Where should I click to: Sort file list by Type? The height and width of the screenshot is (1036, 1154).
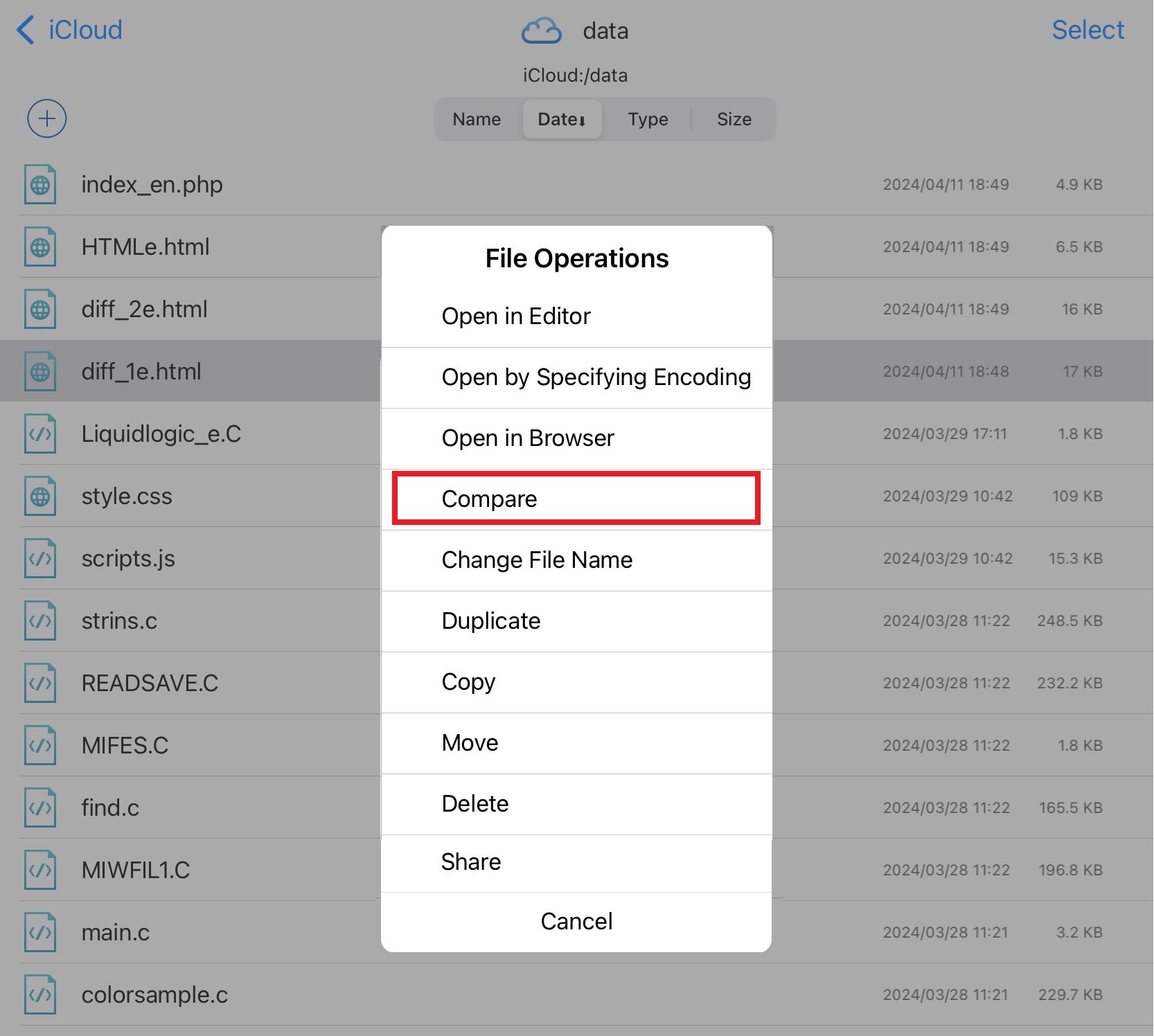pos(648,119)
